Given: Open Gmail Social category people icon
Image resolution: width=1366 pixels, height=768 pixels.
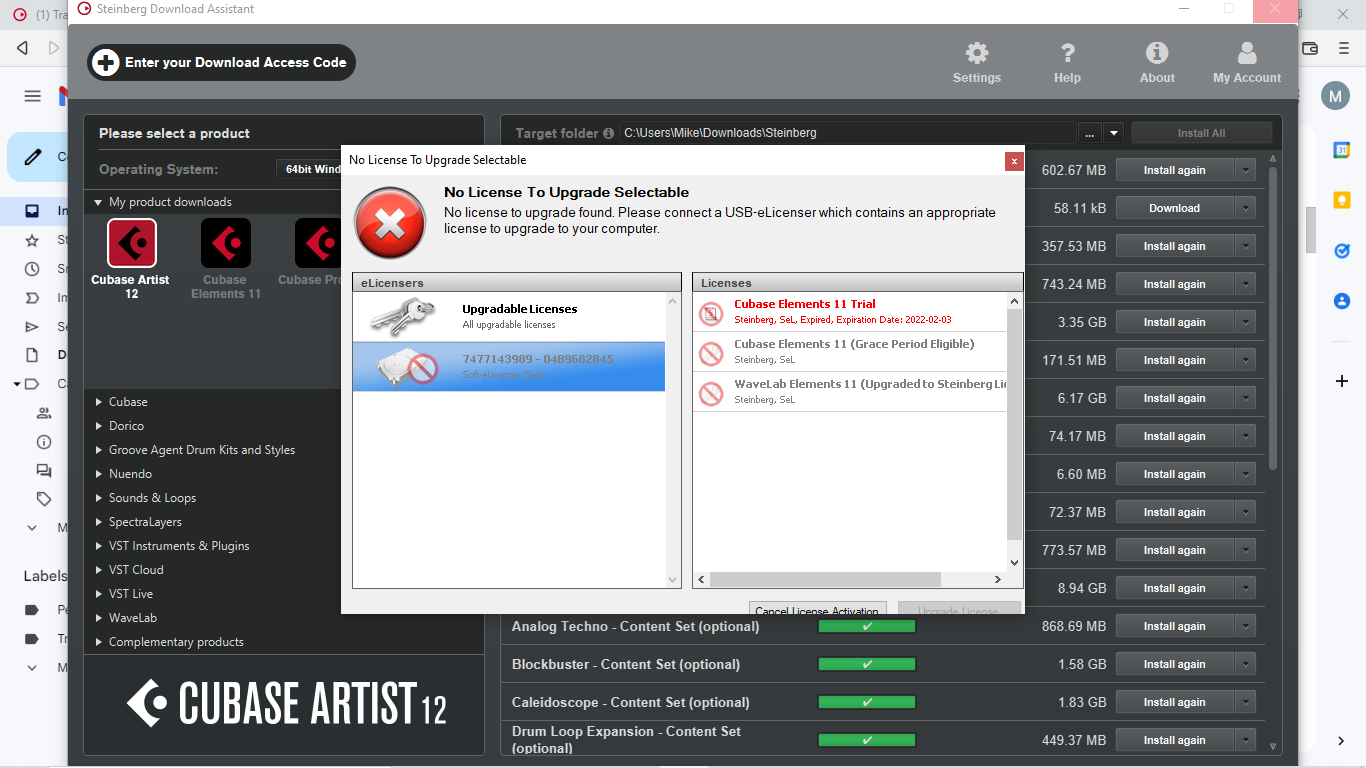Looking at the screenshot, I should 44,413.
